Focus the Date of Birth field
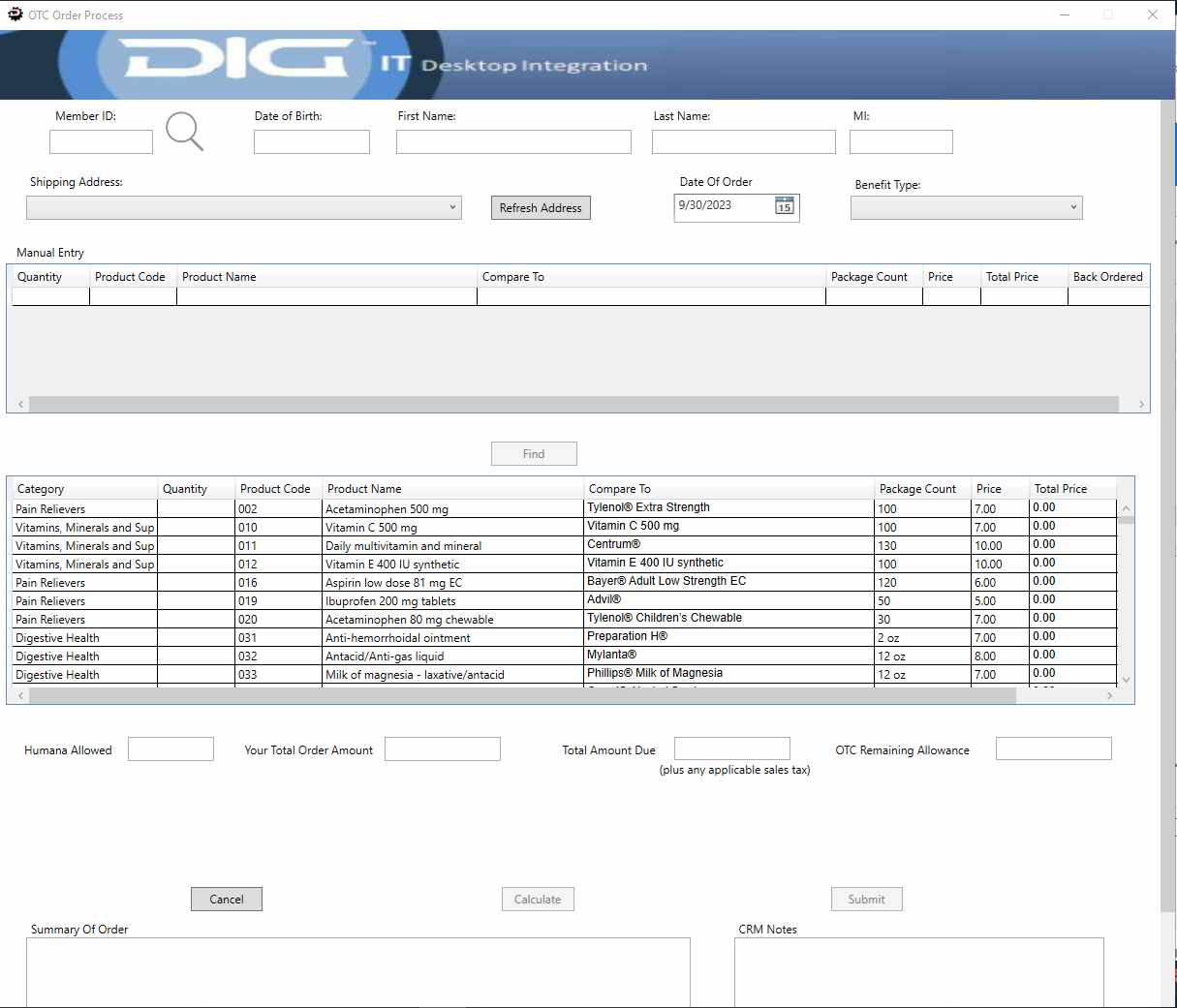The height and width of the screenshot is (1008, 1177). coord(312,142)
